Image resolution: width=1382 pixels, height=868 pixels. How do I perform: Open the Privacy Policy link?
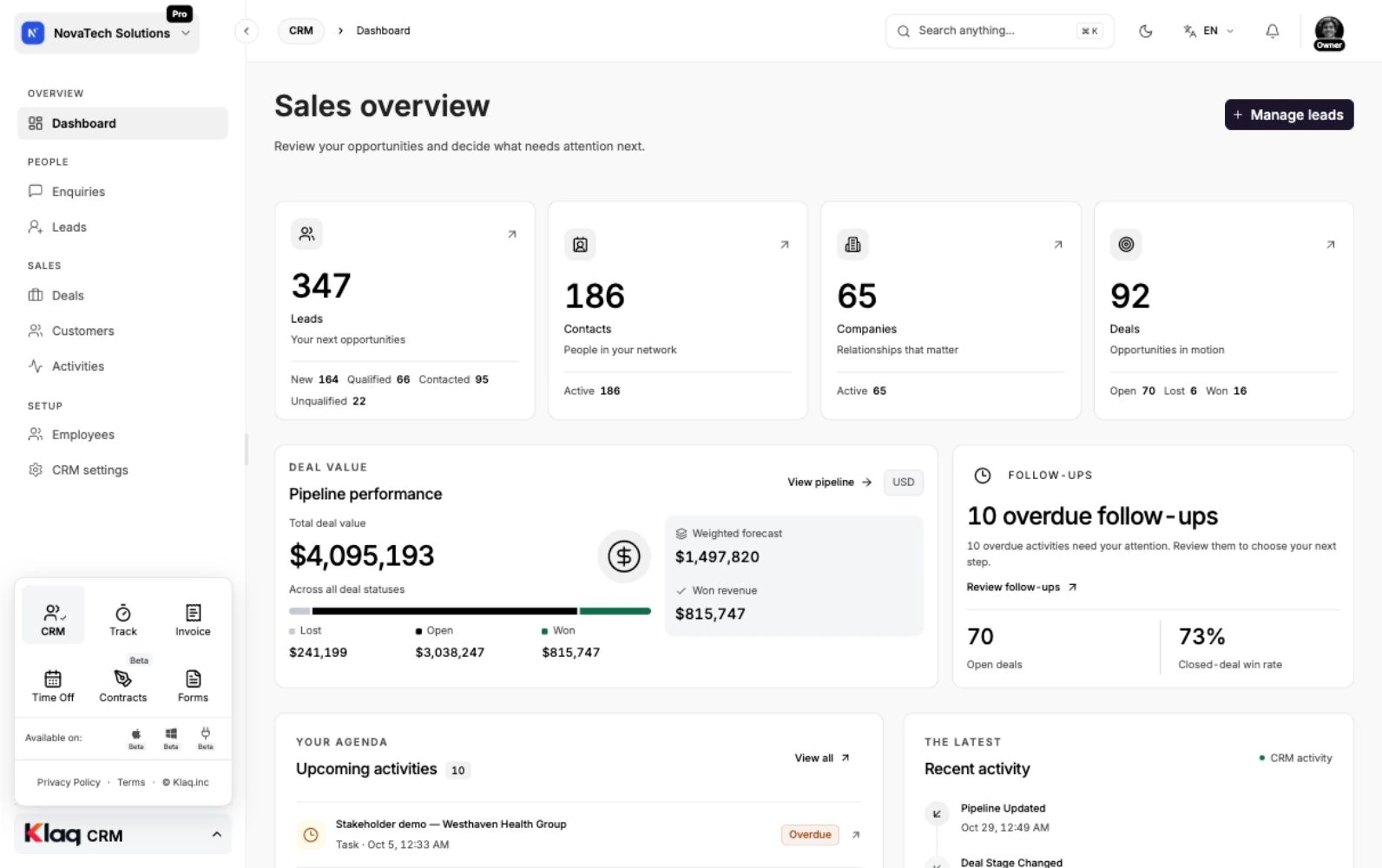[69, 782]
